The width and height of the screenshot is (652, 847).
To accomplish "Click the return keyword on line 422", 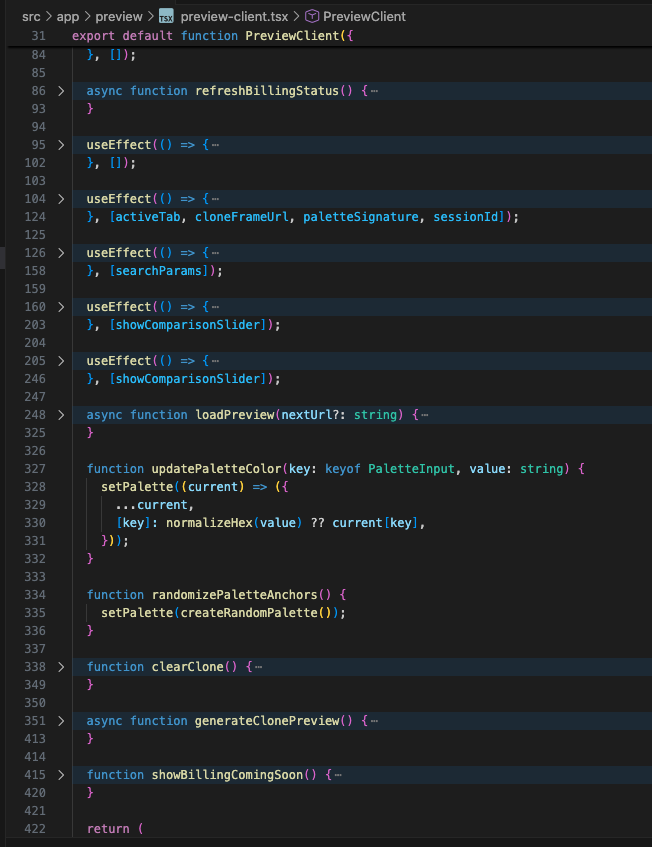I will [x=109, y=829].
